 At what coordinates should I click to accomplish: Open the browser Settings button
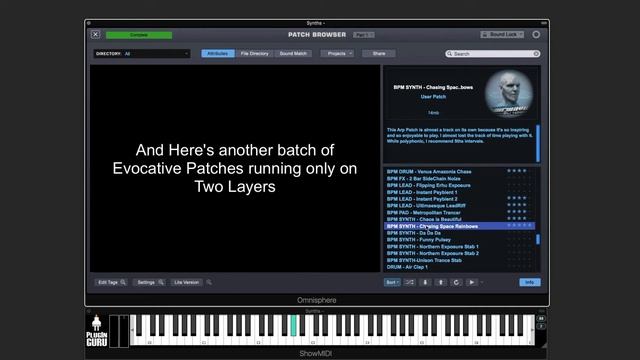[x=149, y=282]
